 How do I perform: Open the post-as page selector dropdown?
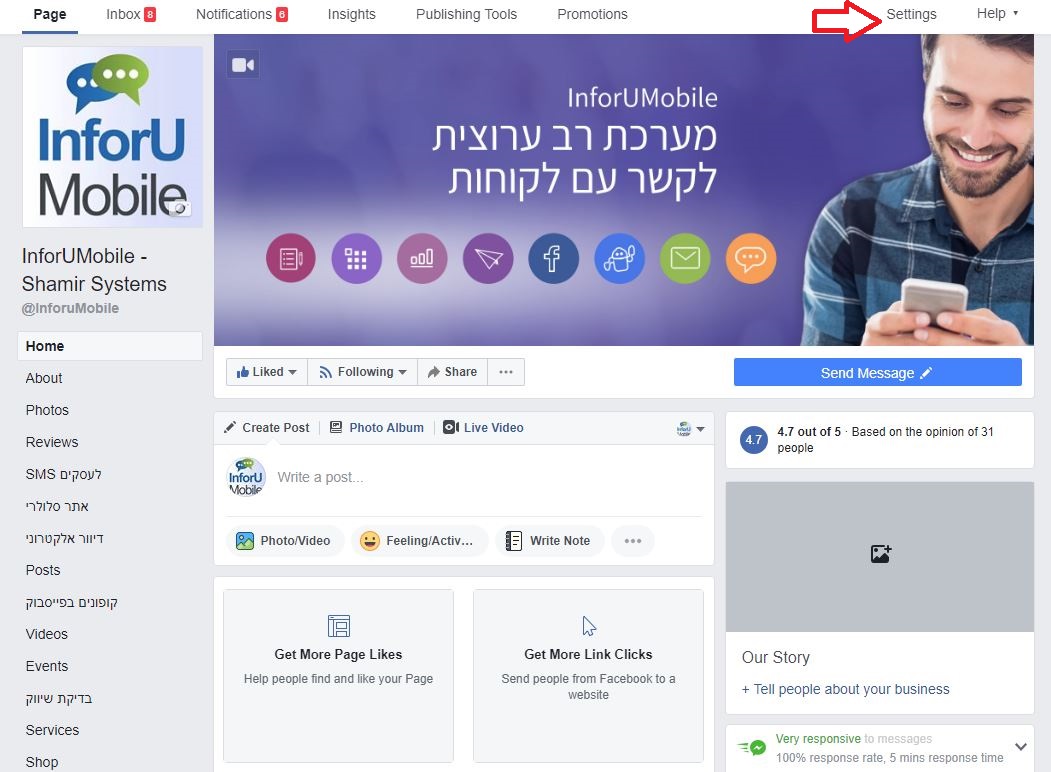(690, 429)
